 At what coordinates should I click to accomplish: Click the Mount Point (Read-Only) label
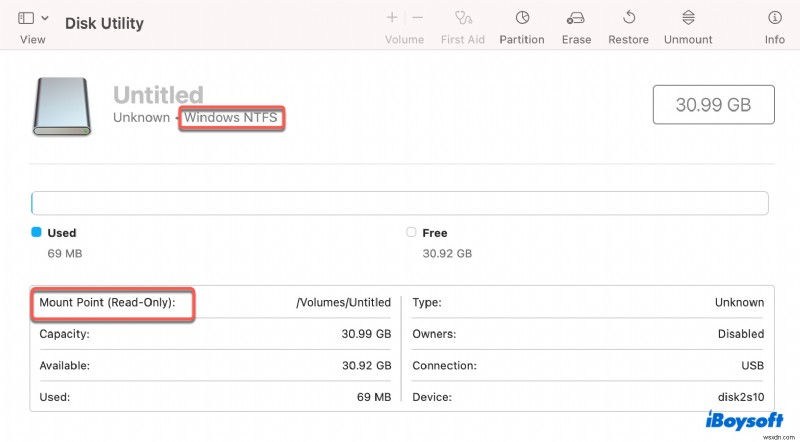coord(107,302)
